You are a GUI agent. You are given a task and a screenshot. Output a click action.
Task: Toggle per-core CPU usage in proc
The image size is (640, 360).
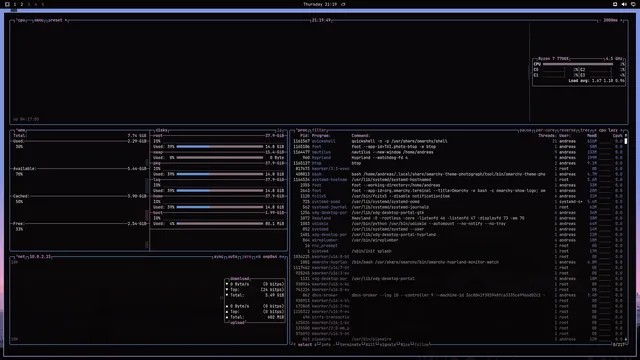point(545,130)
